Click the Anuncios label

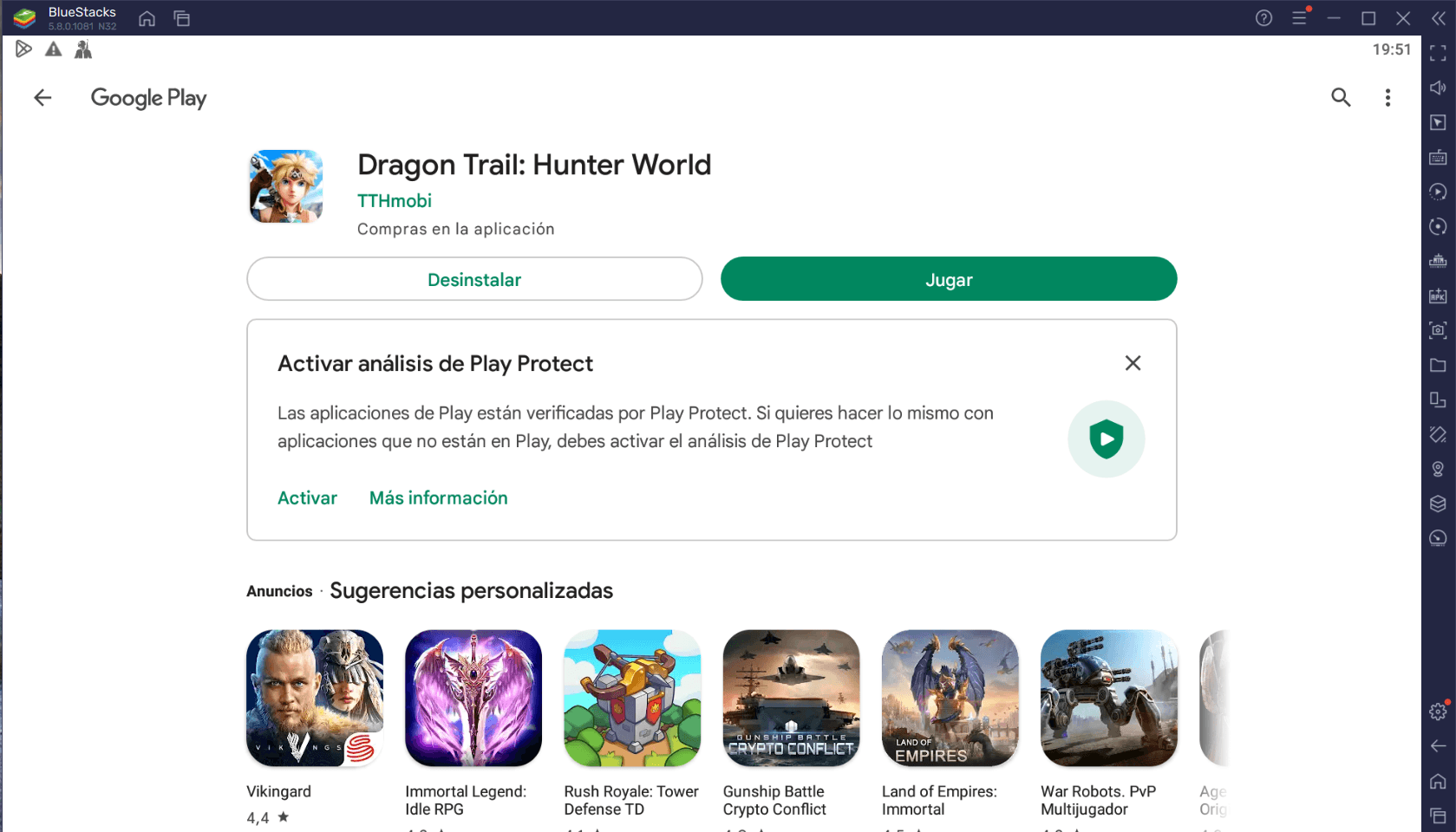pyautogui.click(x=279, y=591)
